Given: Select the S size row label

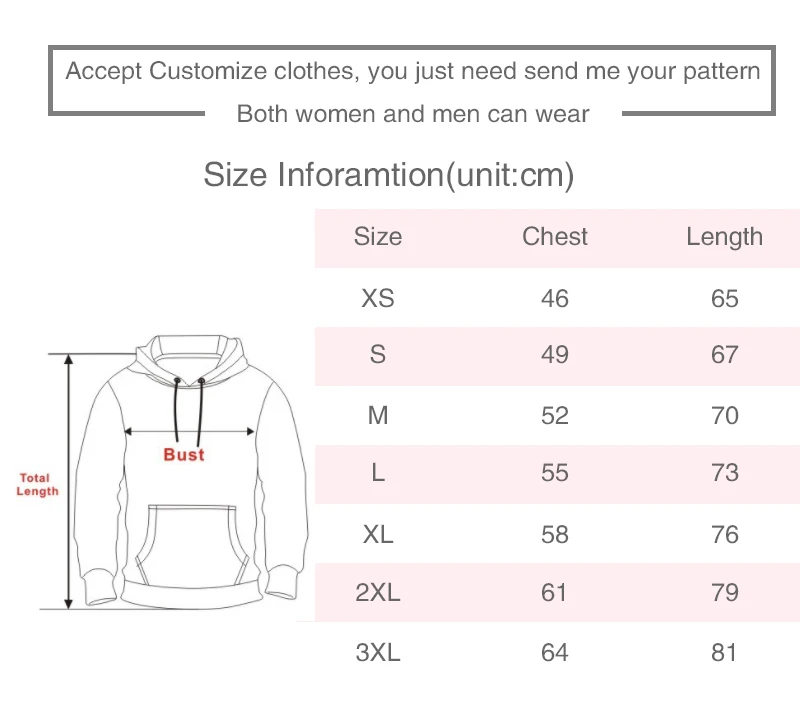Looking at the screenshot, I should [378, 354].
